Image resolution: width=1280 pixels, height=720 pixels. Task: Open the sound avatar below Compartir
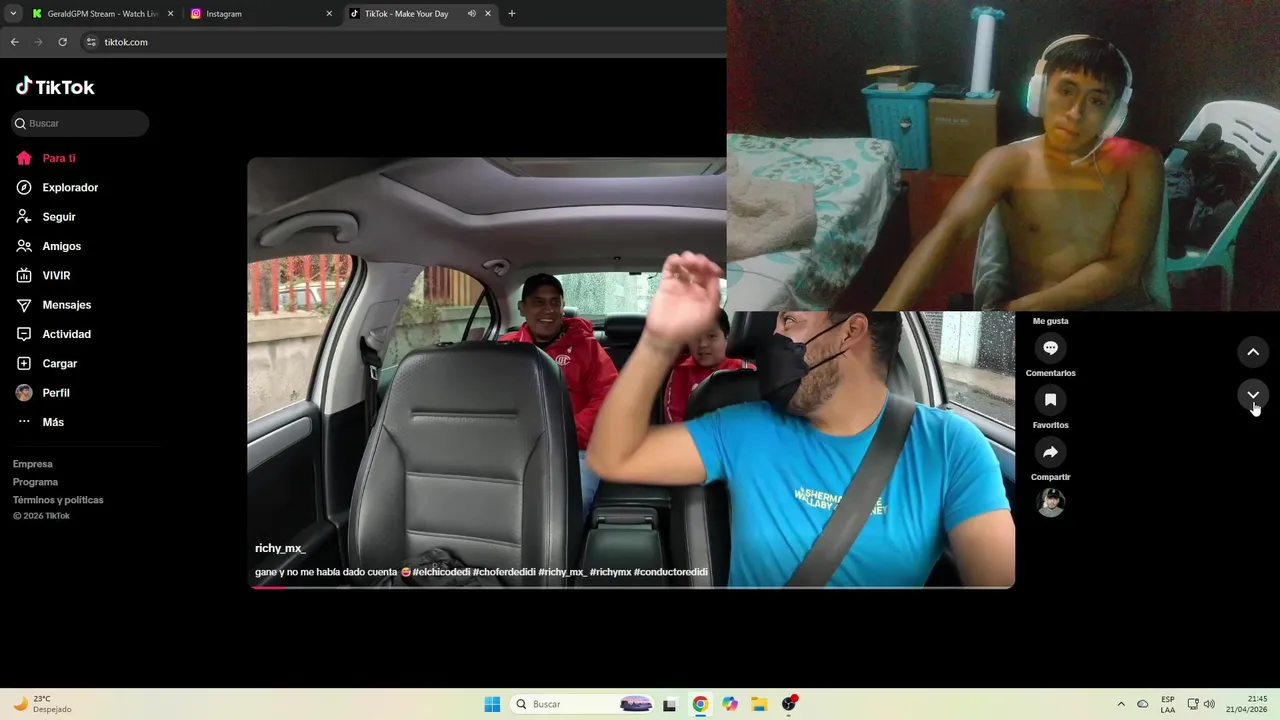coord(1051,502)
